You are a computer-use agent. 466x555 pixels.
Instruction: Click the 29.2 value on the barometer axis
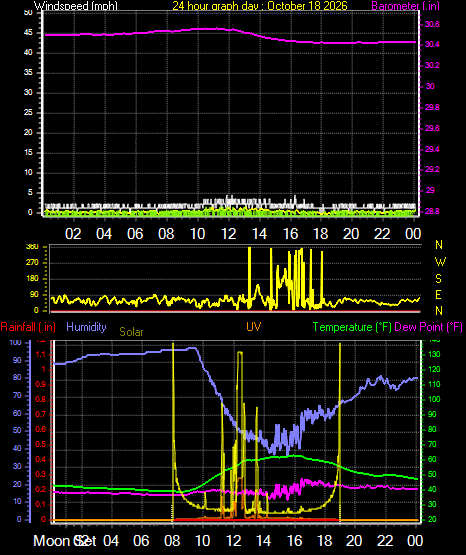432,169
